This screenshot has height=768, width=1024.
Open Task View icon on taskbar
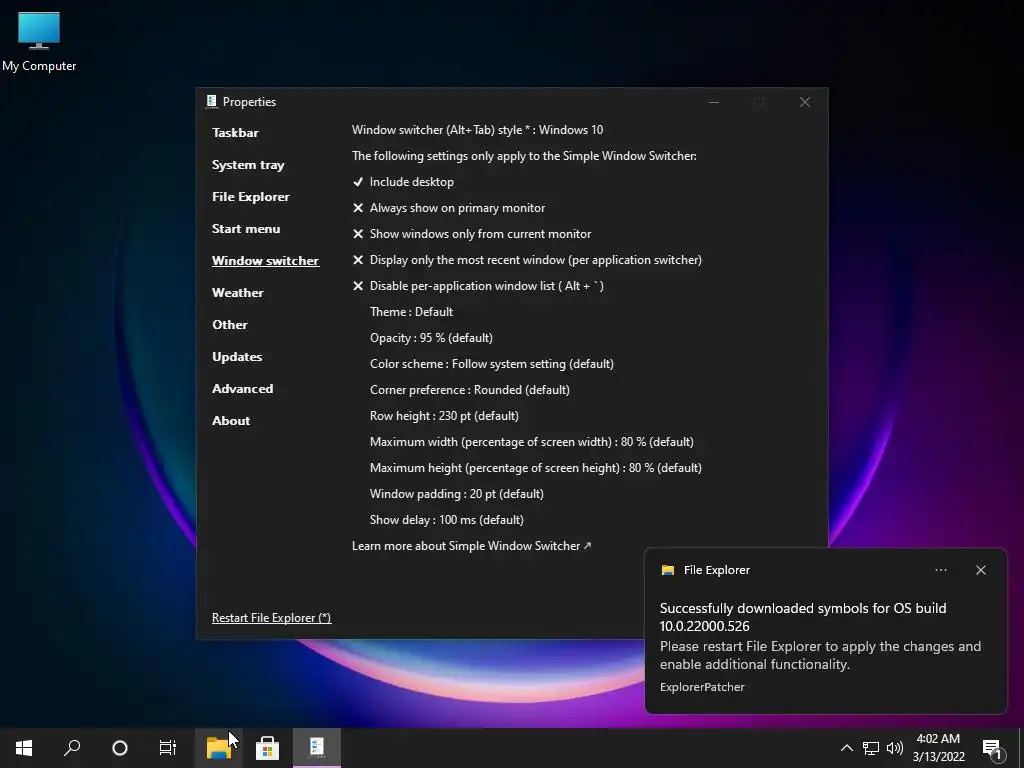pyautogui.click(x=168, y=748)
